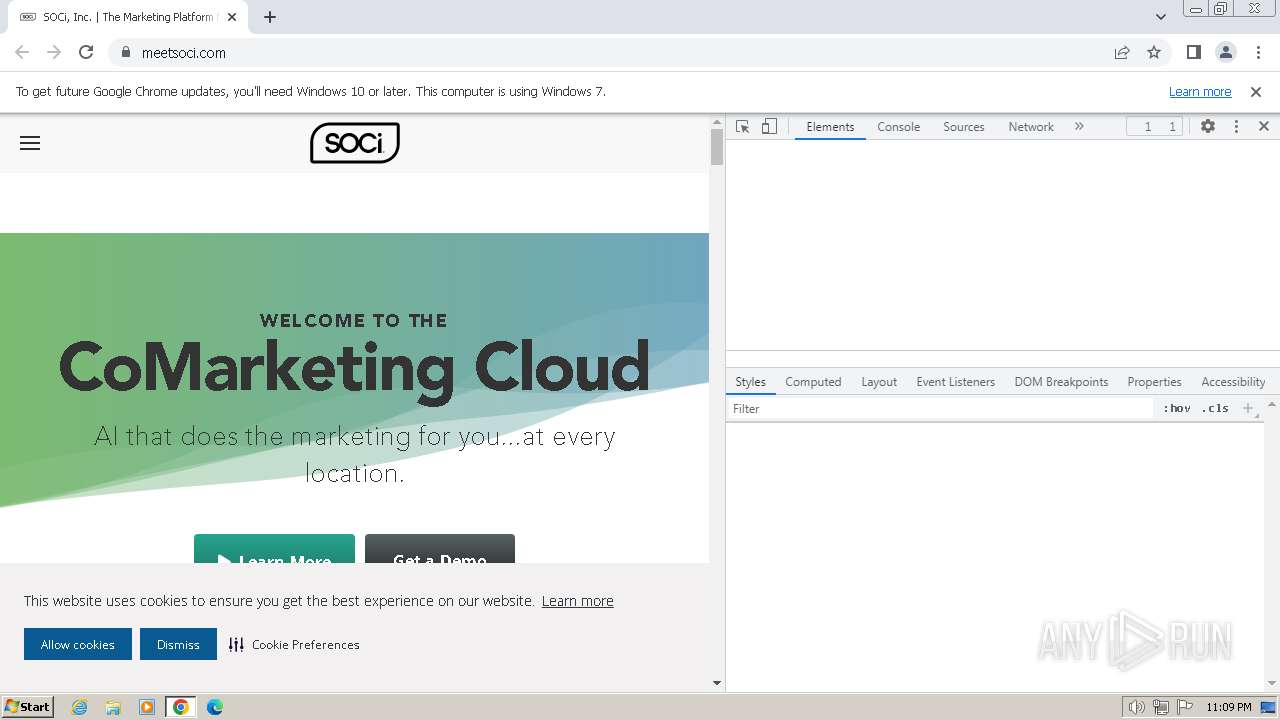1280x720 pixels.
Task: Open the Windows Start menu
Action: point(28,706)
